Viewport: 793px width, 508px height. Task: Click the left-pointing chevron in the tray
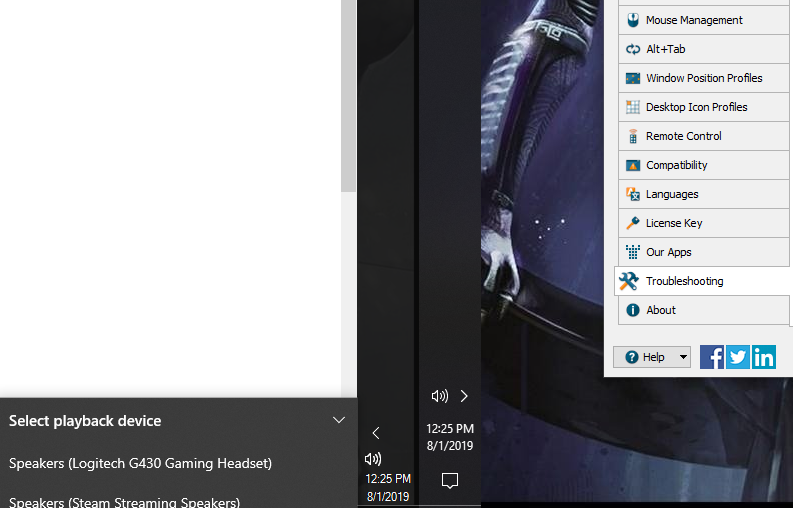[x=376, y=433]
